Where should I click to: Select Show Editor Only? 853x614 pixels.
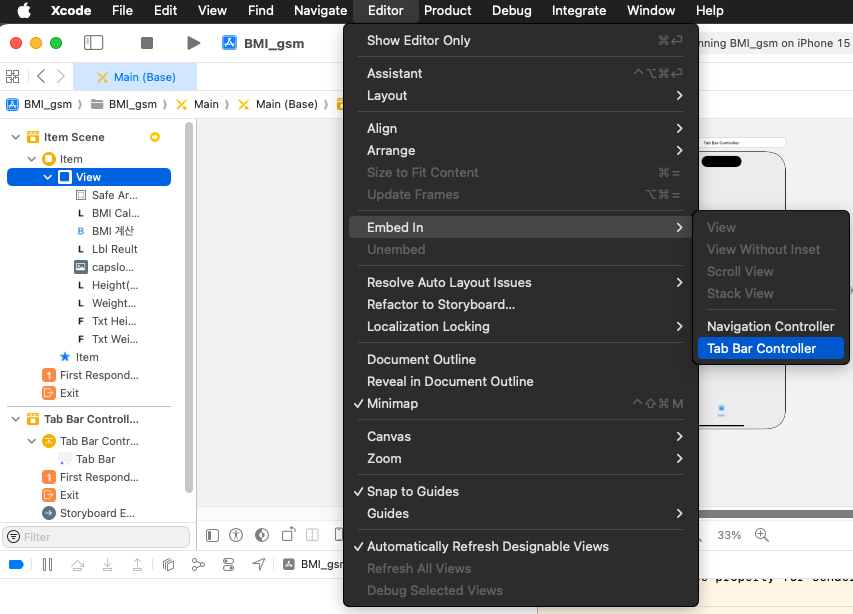pos(521,40)
